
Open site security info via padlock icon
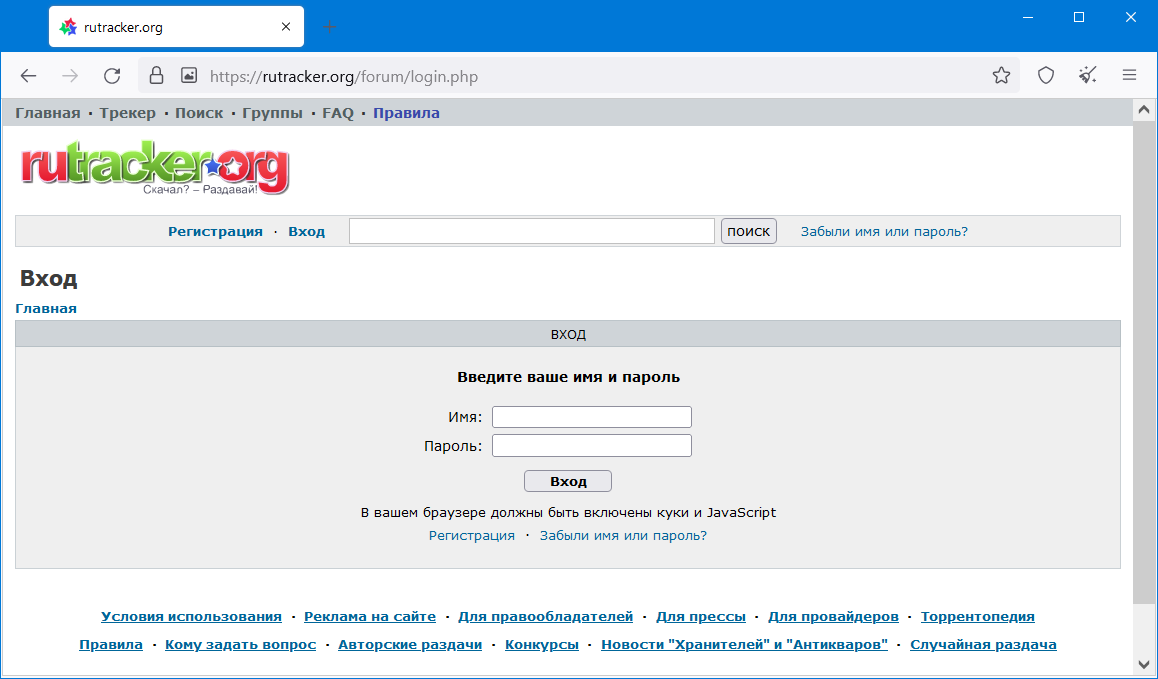click(157, 75)
